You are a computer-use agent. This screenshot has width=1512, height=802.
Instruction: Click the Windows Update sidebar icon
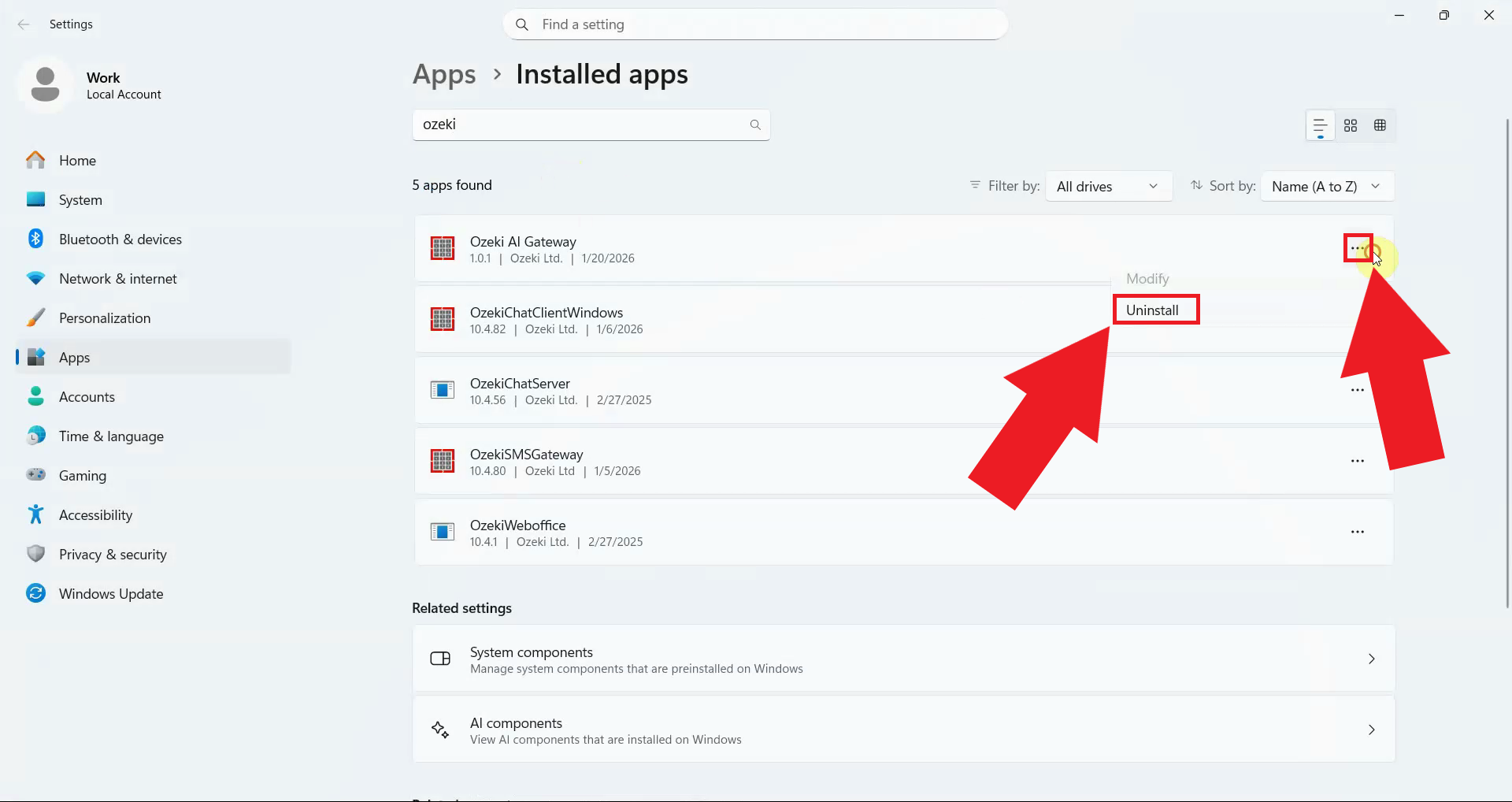coord(35,593)
